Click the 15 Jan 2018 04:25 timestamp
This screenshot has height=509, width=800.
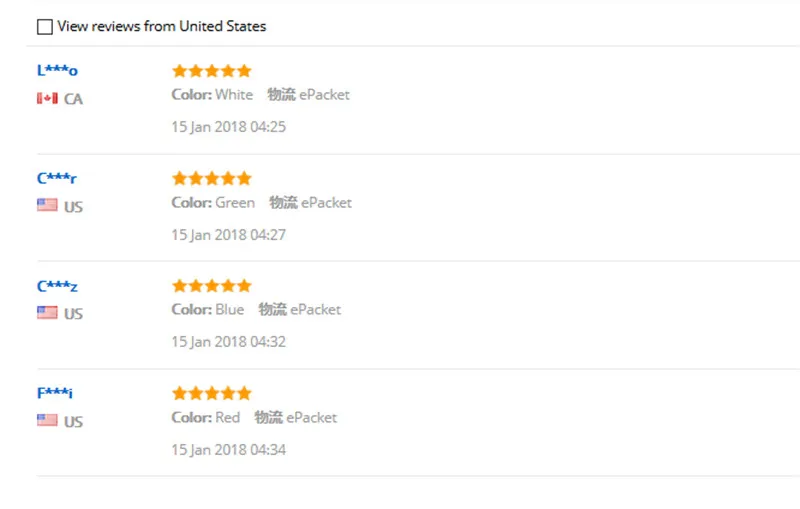tap(229, 127)
